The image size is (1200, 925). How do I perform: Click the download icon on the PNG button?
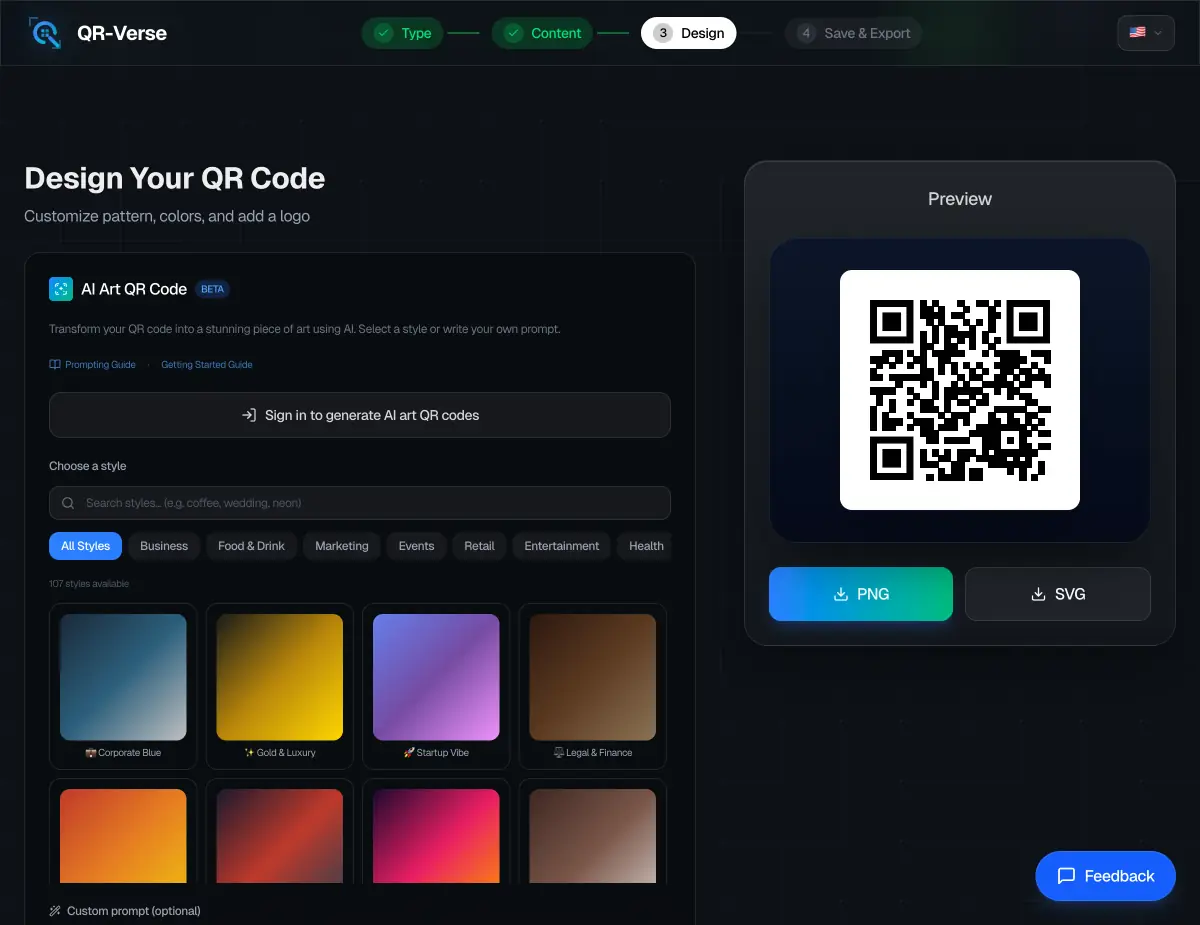pos(840,593)
